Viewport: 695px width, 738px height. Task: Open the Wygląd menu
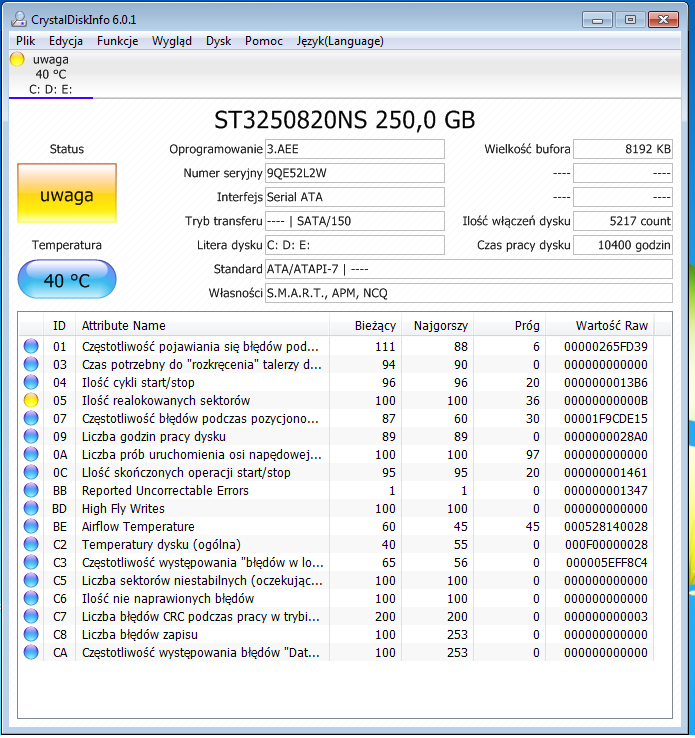[172, 41]
